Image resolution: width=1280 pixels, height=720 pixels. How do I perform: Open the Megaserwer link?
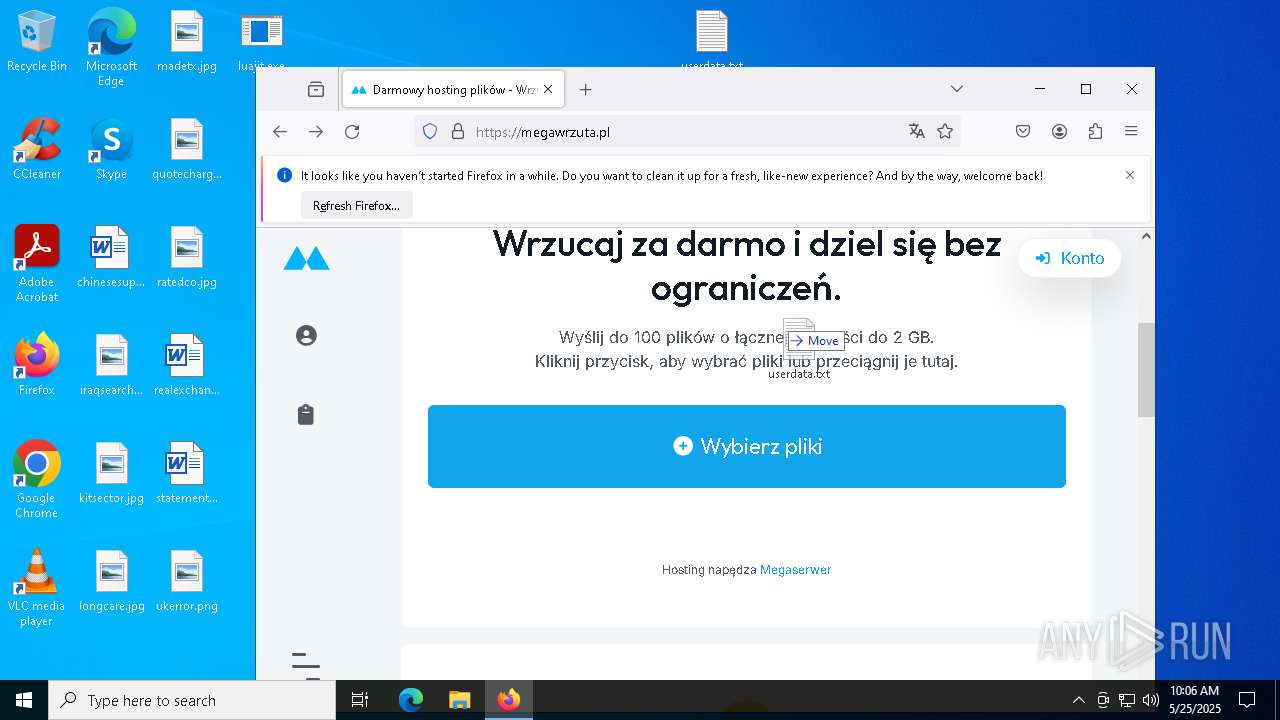point(795,570)
